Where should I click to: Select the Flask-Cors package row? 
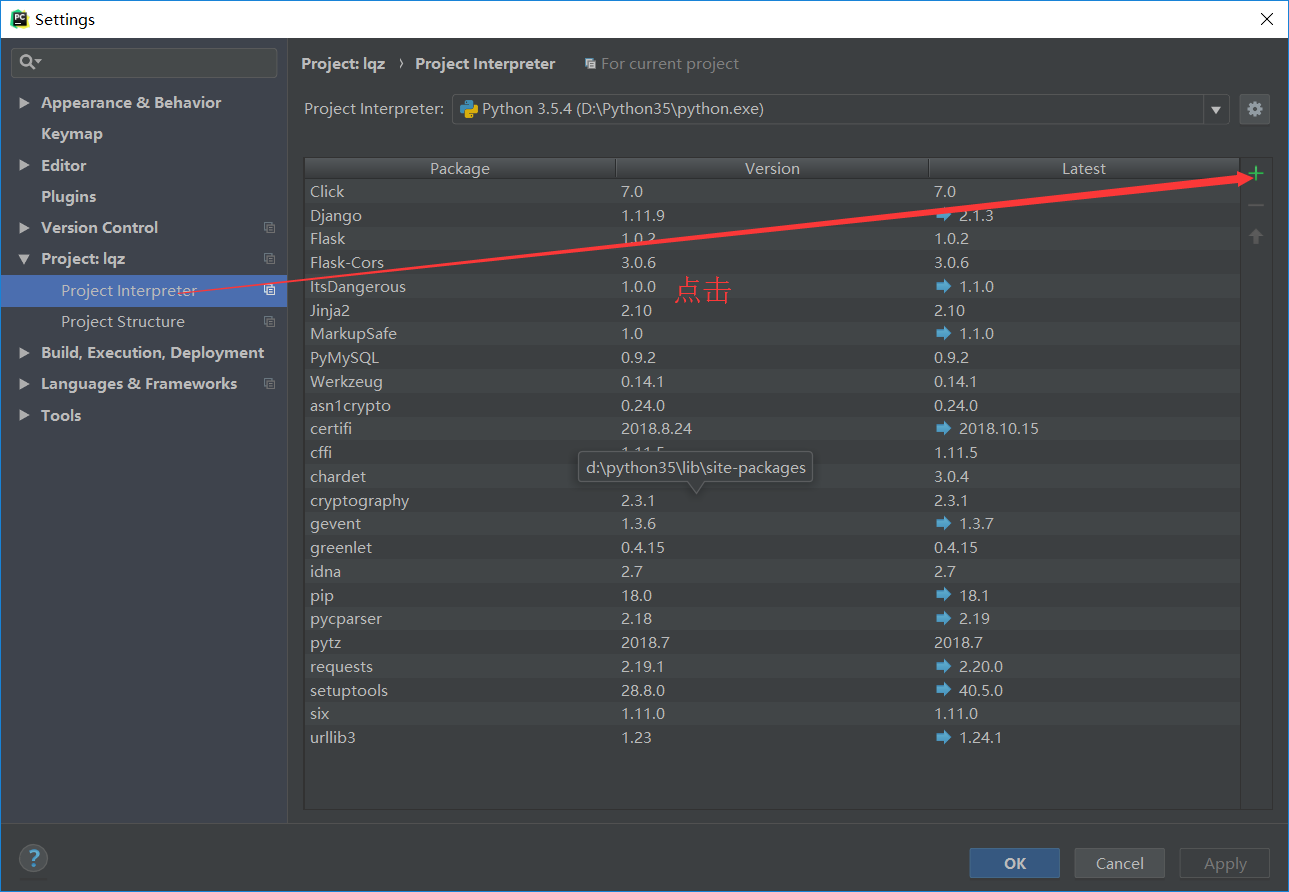[772, 263]
